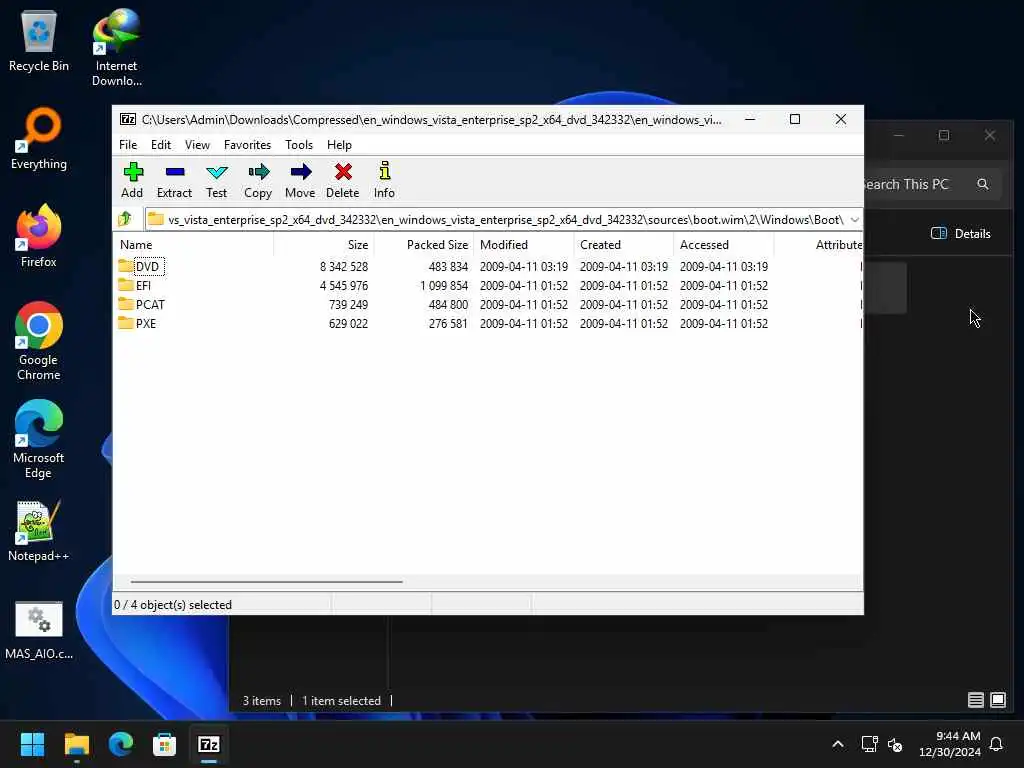
Task: Click the DVD size value 8 342 528
Action: click(344, 266)
